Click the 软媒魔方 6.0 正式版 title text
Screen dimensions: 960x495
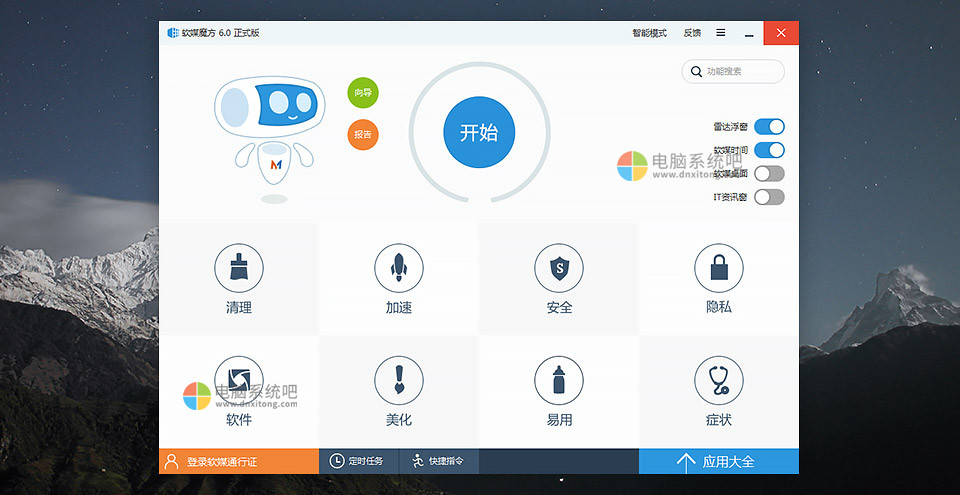(x=220, y=33)
